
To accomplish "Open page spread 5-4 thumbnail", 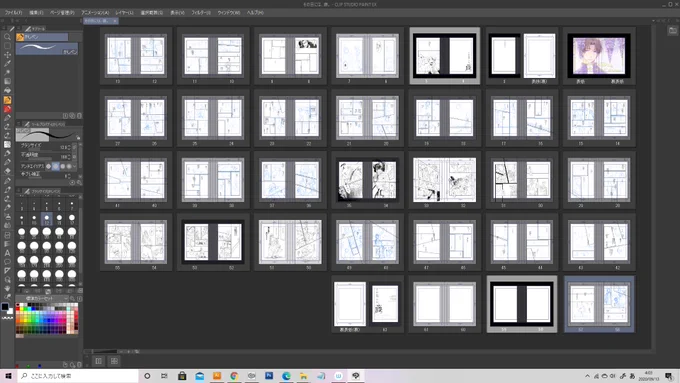I will pos(445,56).
